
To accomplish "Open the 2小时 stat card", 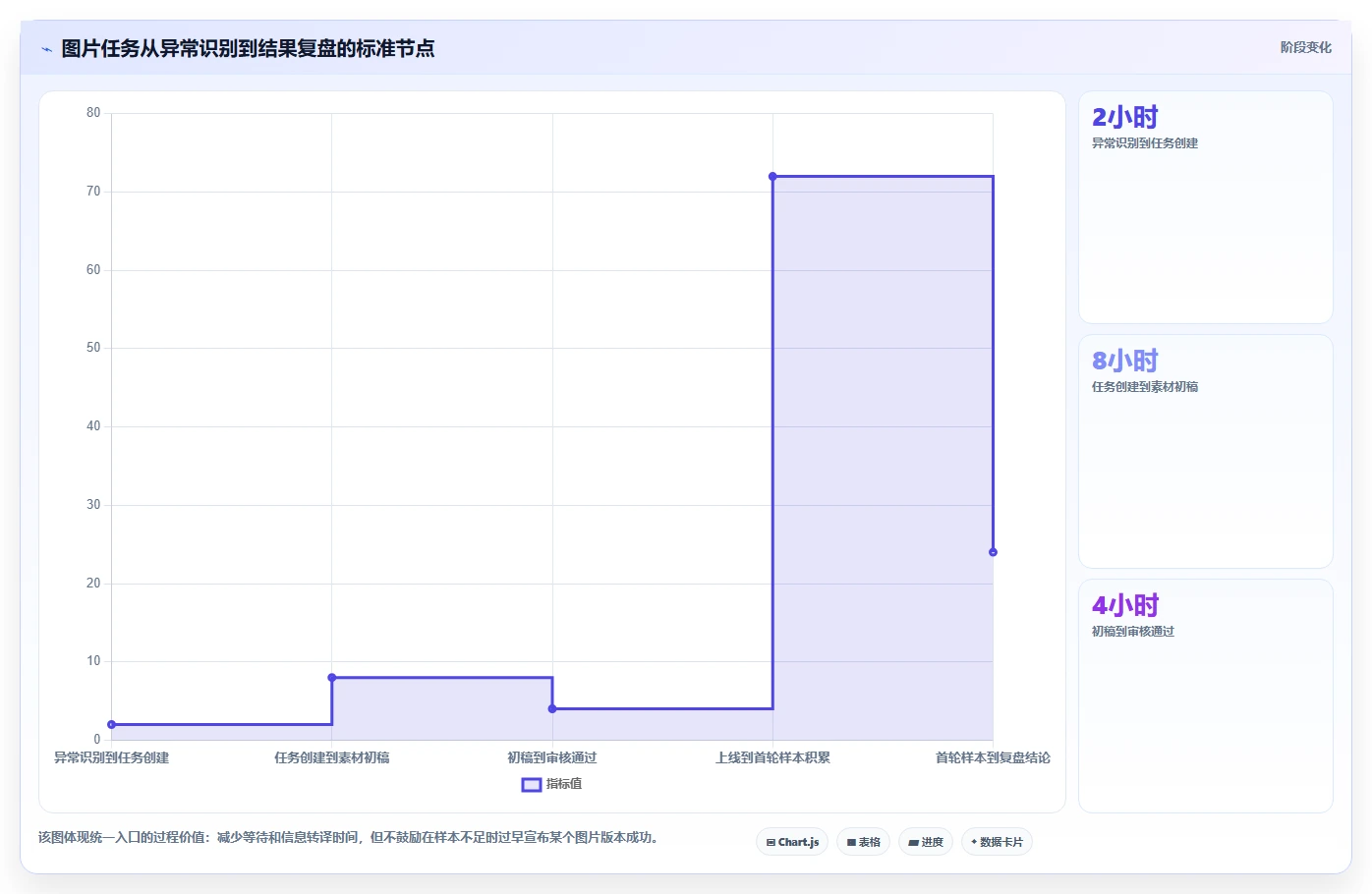I will click(x=1206, y=207).
